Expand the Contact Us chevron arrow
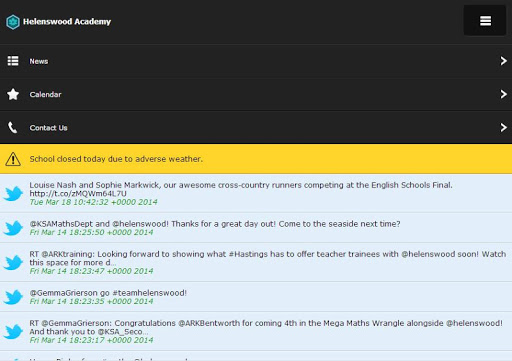 504,127
